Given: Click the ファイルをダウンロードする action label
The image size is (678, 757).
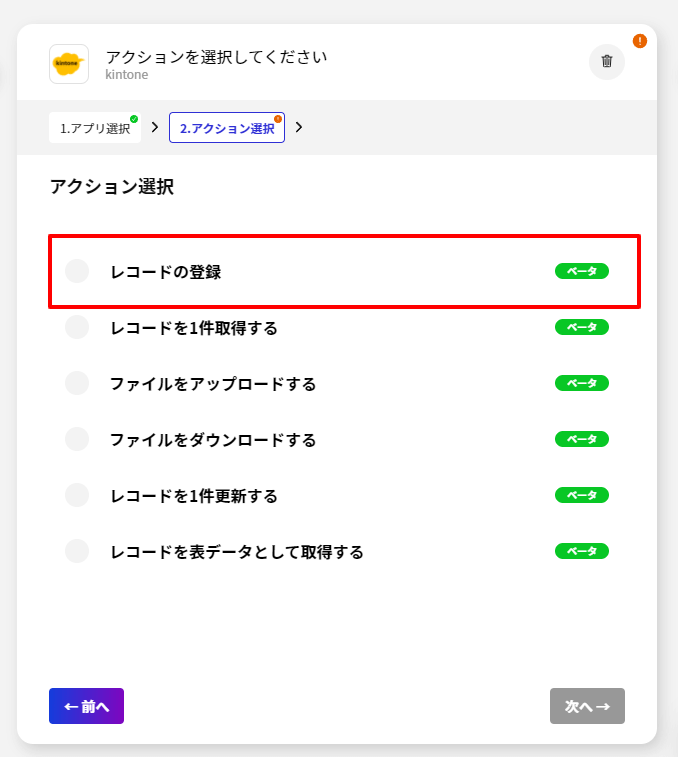Looking at the screenshot, I should click(x=213, y=440).
